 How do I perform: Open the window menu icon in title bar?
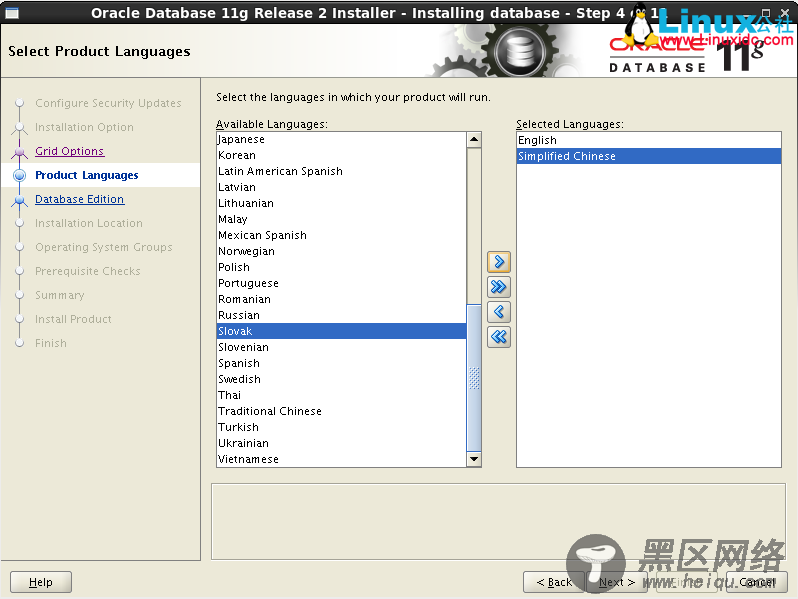point(12,13)
